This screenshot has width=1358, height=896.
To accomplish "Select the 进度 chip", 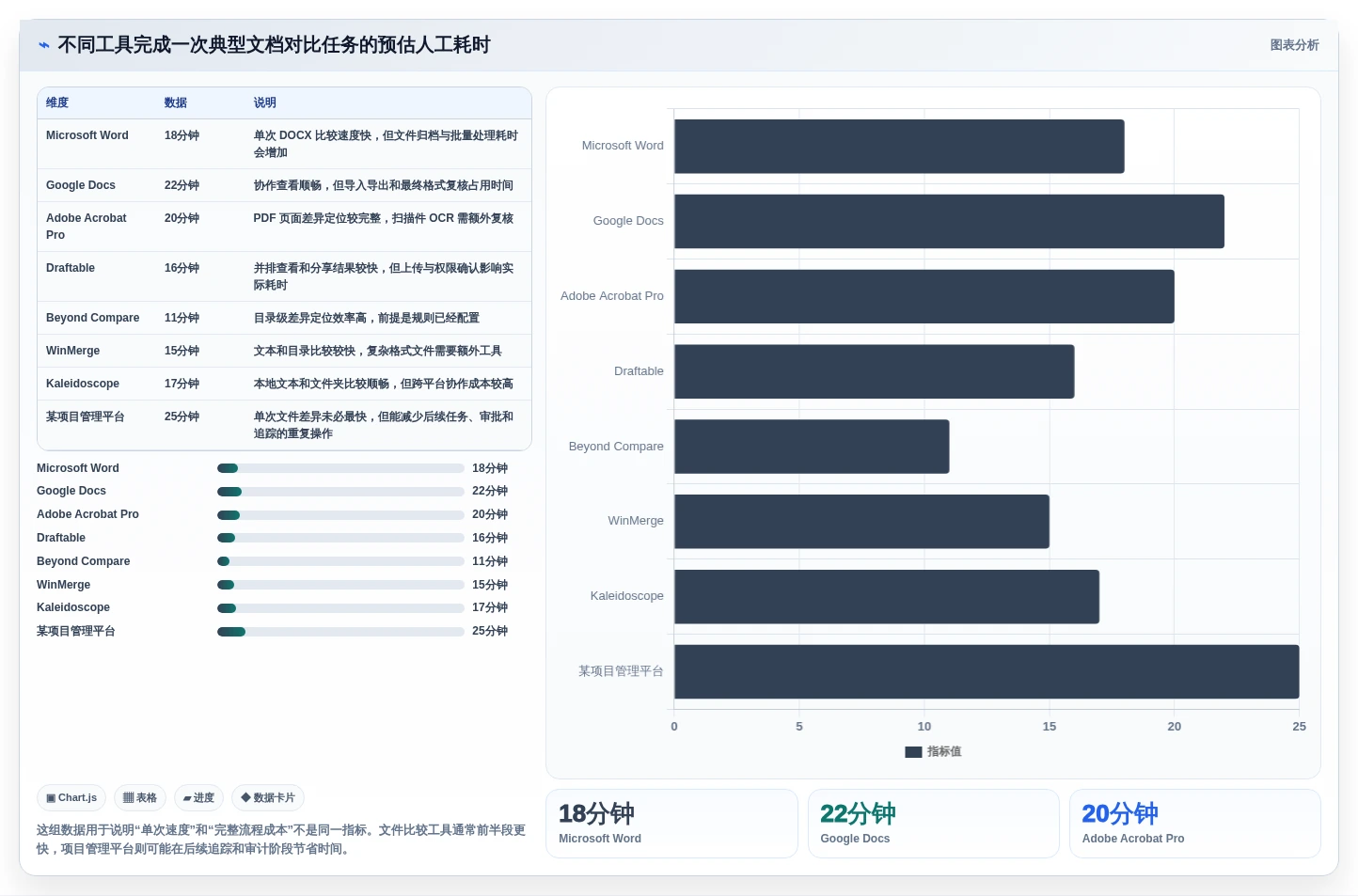I will pos(198,797).
